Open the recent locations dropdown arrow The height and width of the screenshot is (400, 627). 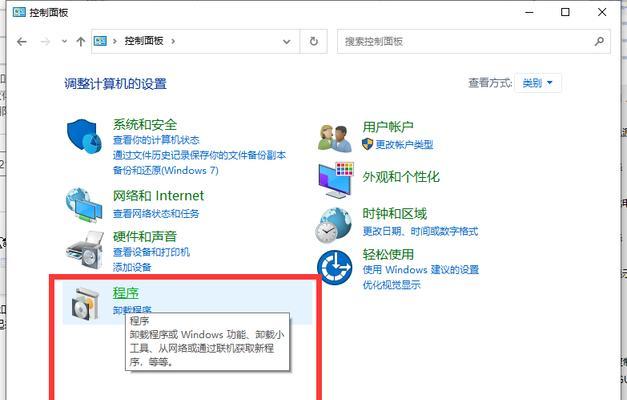click(x=64, y=41)
